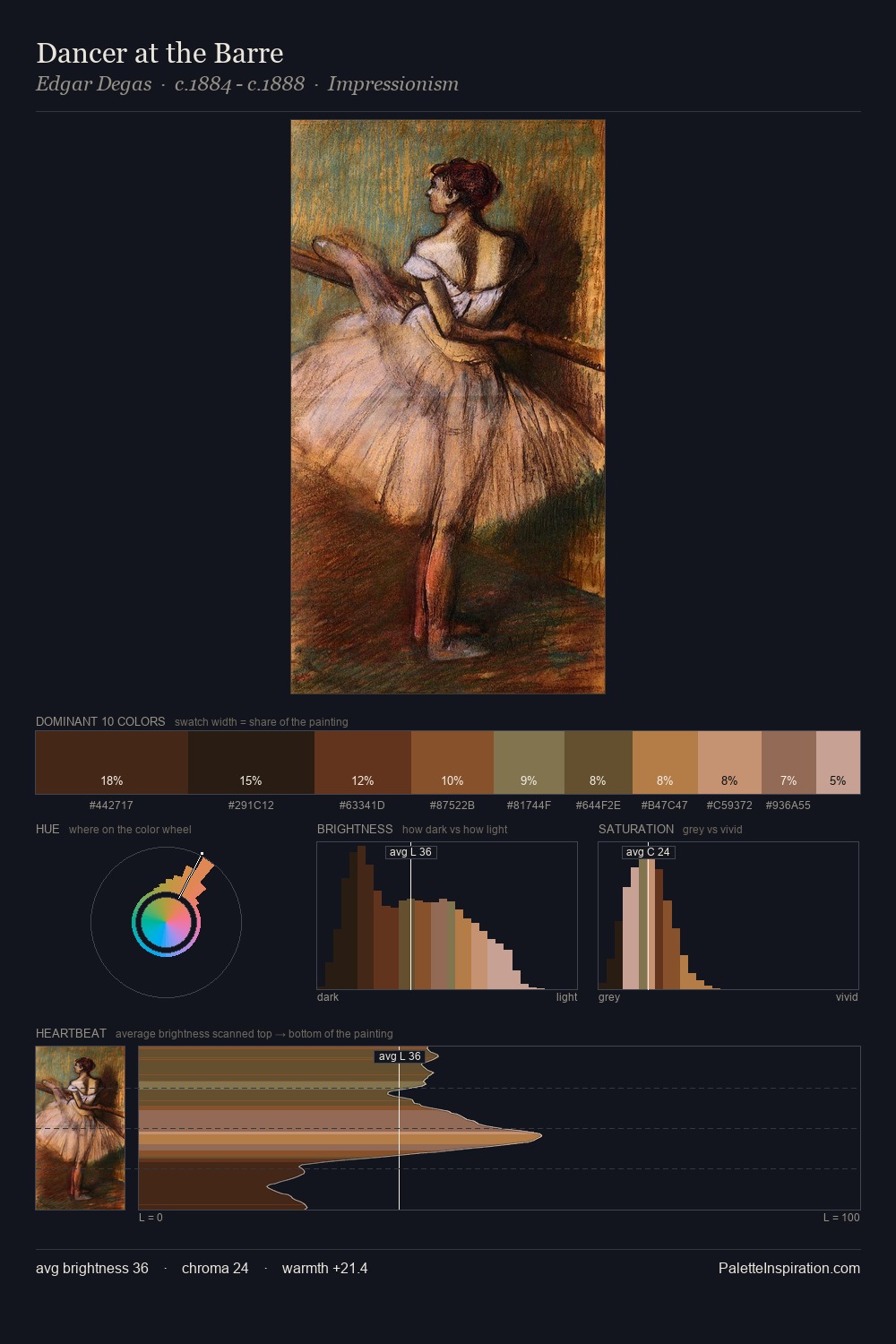Click the BRIGHTNESS section heading
The image size is (896, 1344).
[x=355, y=829]
